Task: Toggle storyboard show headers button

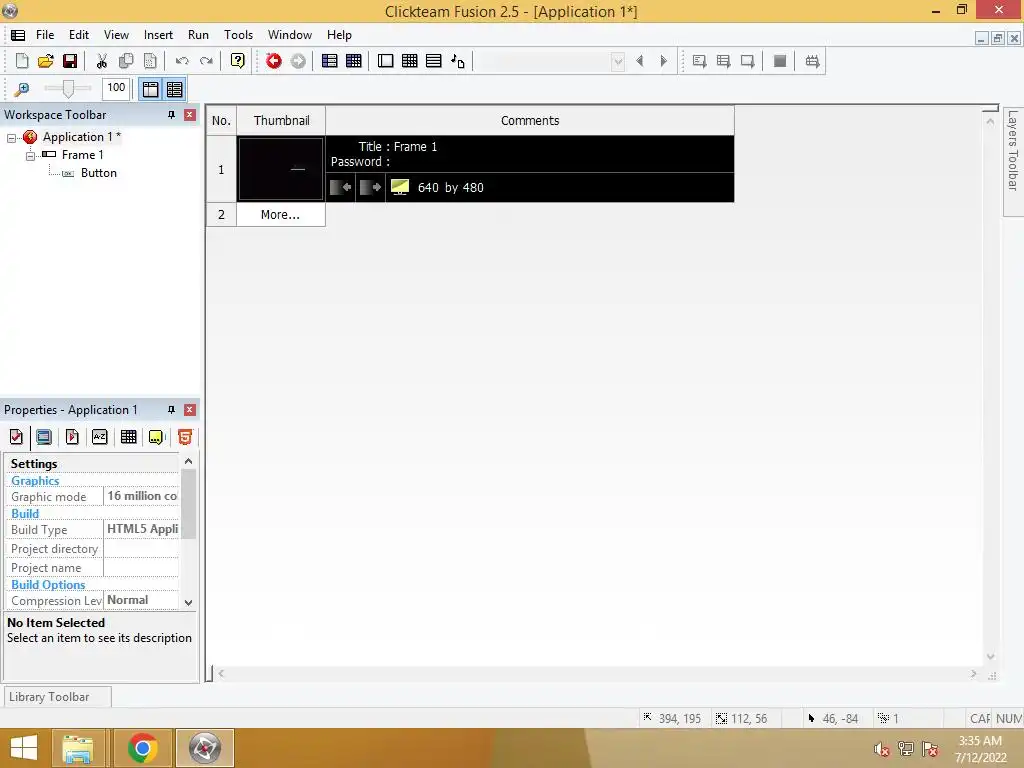Action: click(150, 89)
